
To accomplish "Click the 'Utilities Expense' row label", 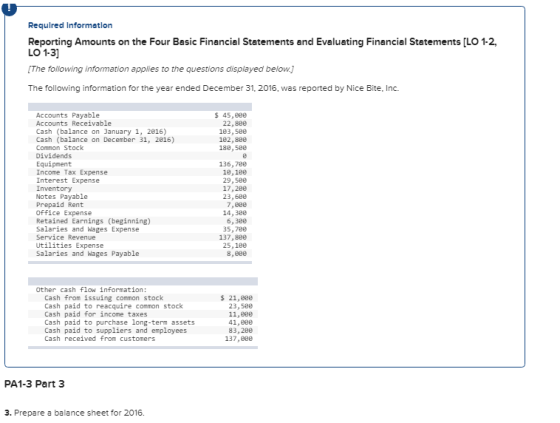I will [70, 245].
